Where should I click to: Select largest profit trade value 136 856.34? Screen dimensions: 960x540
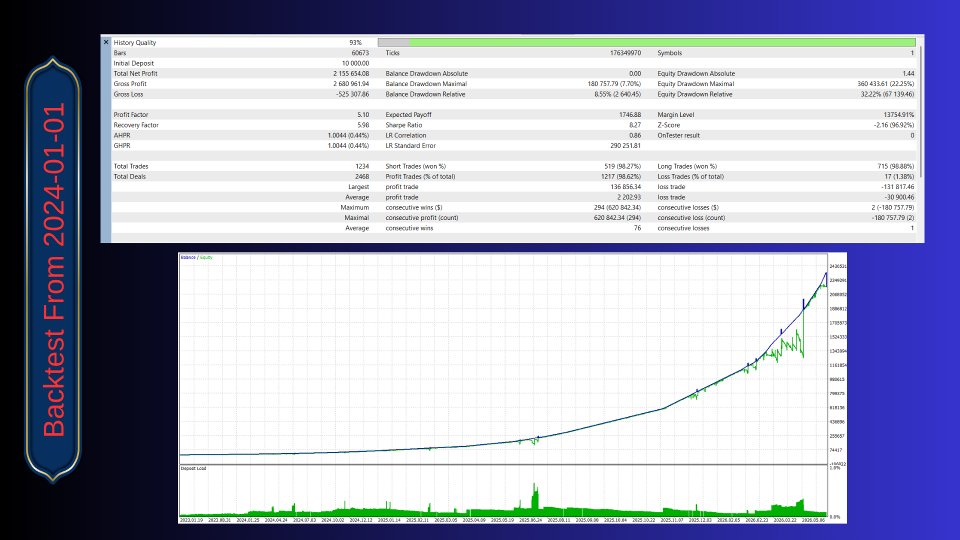tap(625, 187)
